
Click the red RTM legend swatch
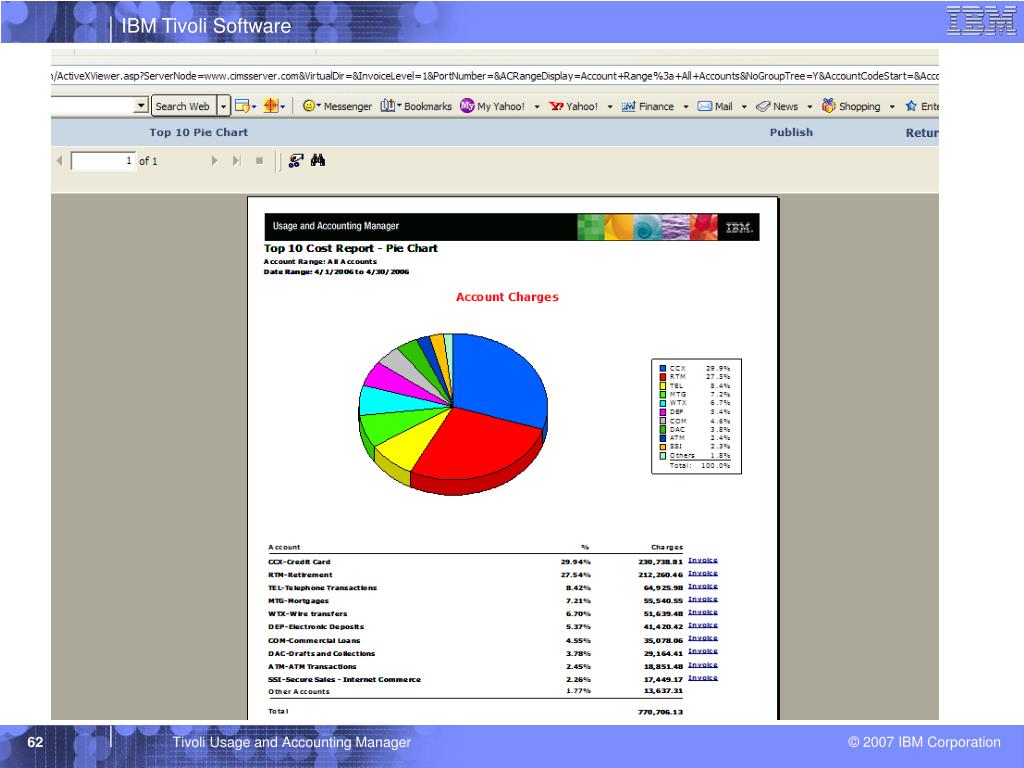tap(663, 377)
